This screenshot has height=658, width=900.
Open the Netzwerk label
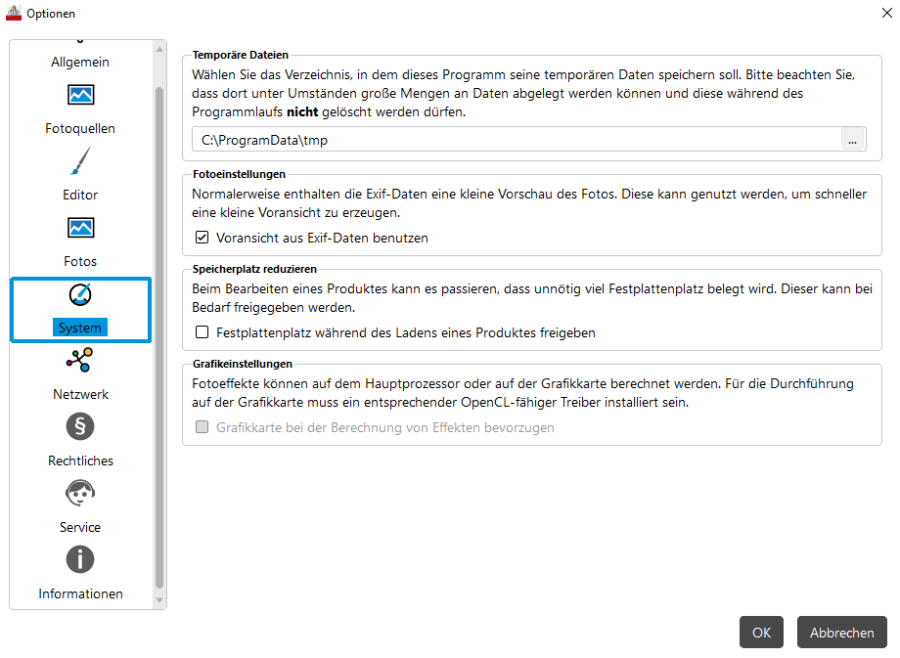80,394
